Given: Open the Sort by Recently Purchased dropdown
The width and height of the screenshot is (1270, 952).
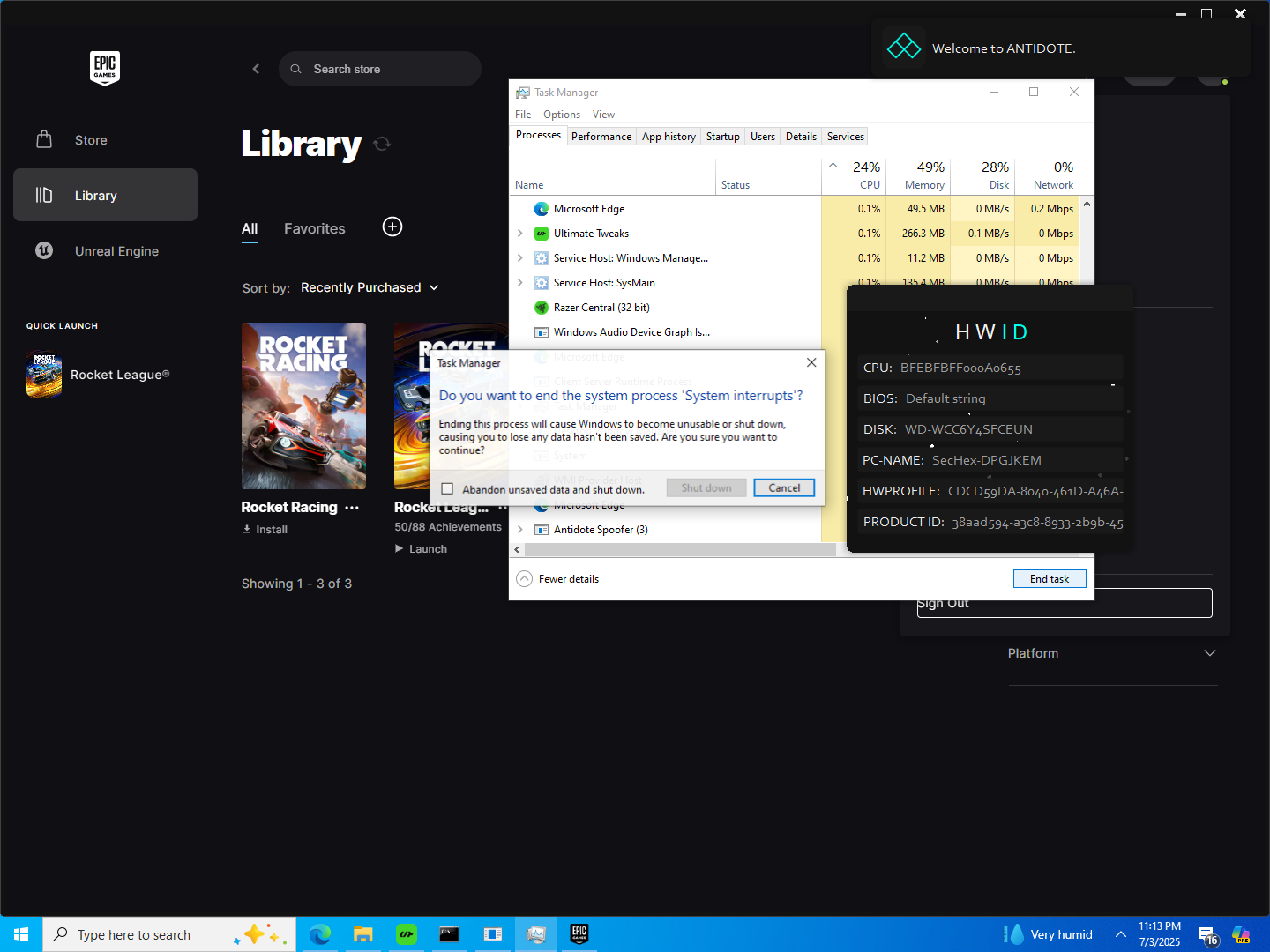Looking at the screenshot, I should click(x=370, y=287).
